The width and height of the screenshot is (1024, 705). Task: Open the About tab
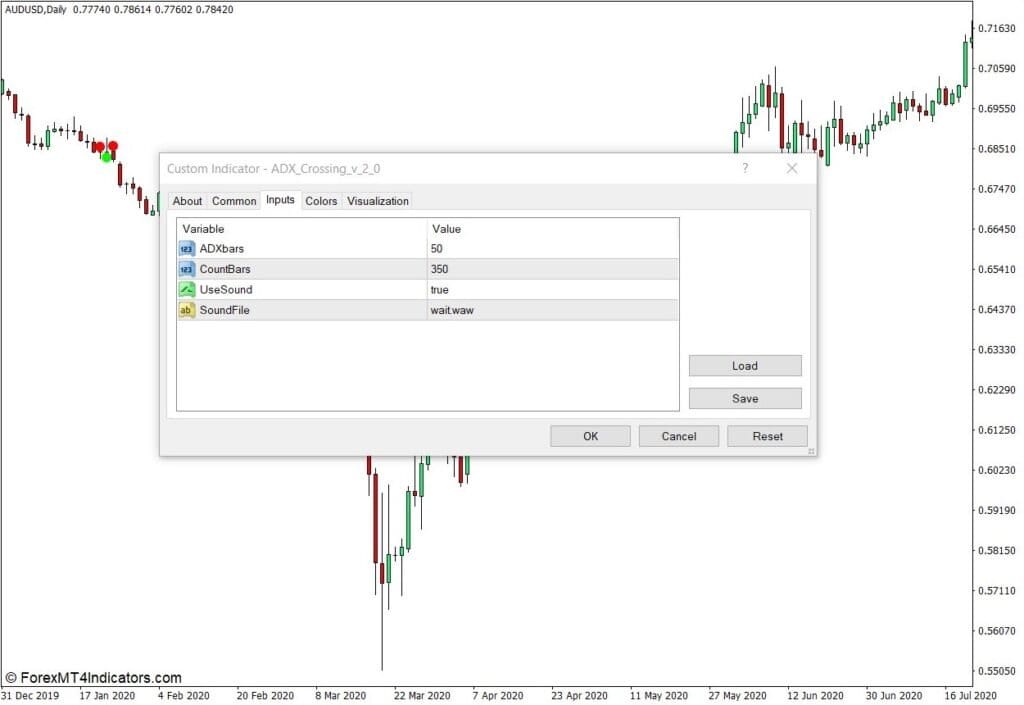187,201
